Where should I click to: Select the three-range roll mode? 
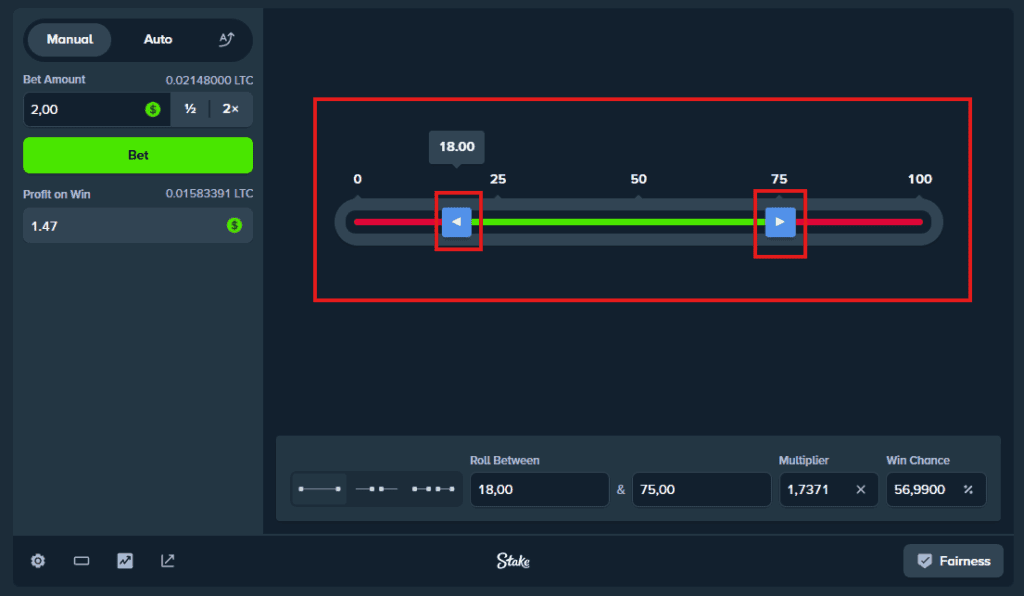point(434,489)
